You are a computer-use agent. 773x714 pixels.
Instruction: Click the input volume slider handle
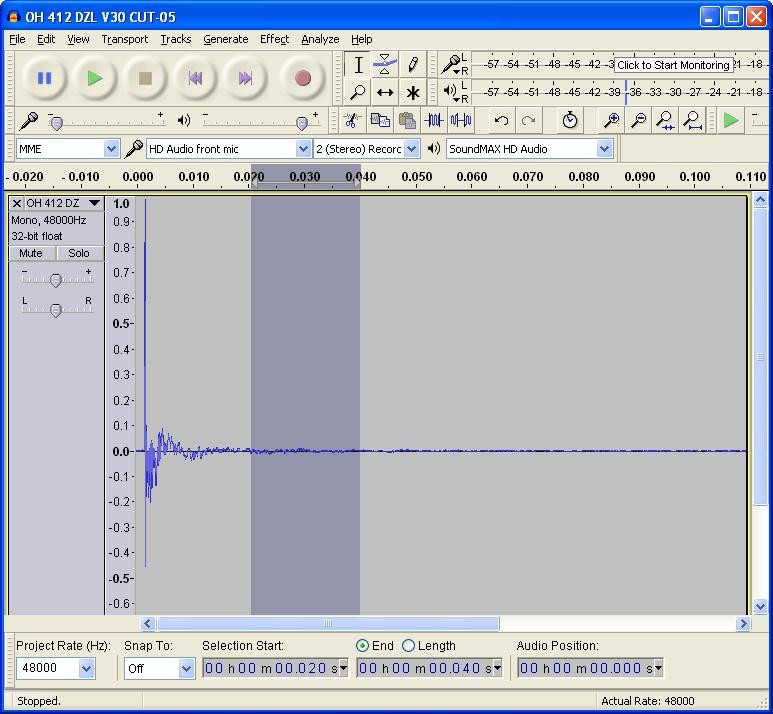[x=57, y=123]
